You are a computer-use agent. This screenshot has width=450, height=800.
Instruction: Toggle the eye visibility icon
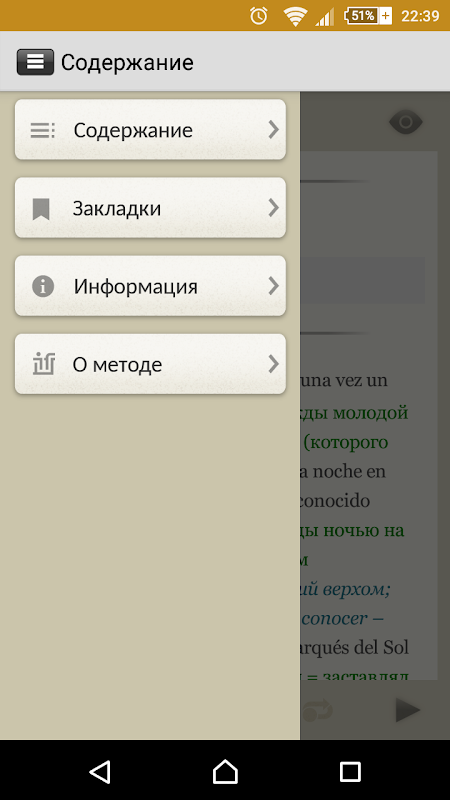[406, 122]
